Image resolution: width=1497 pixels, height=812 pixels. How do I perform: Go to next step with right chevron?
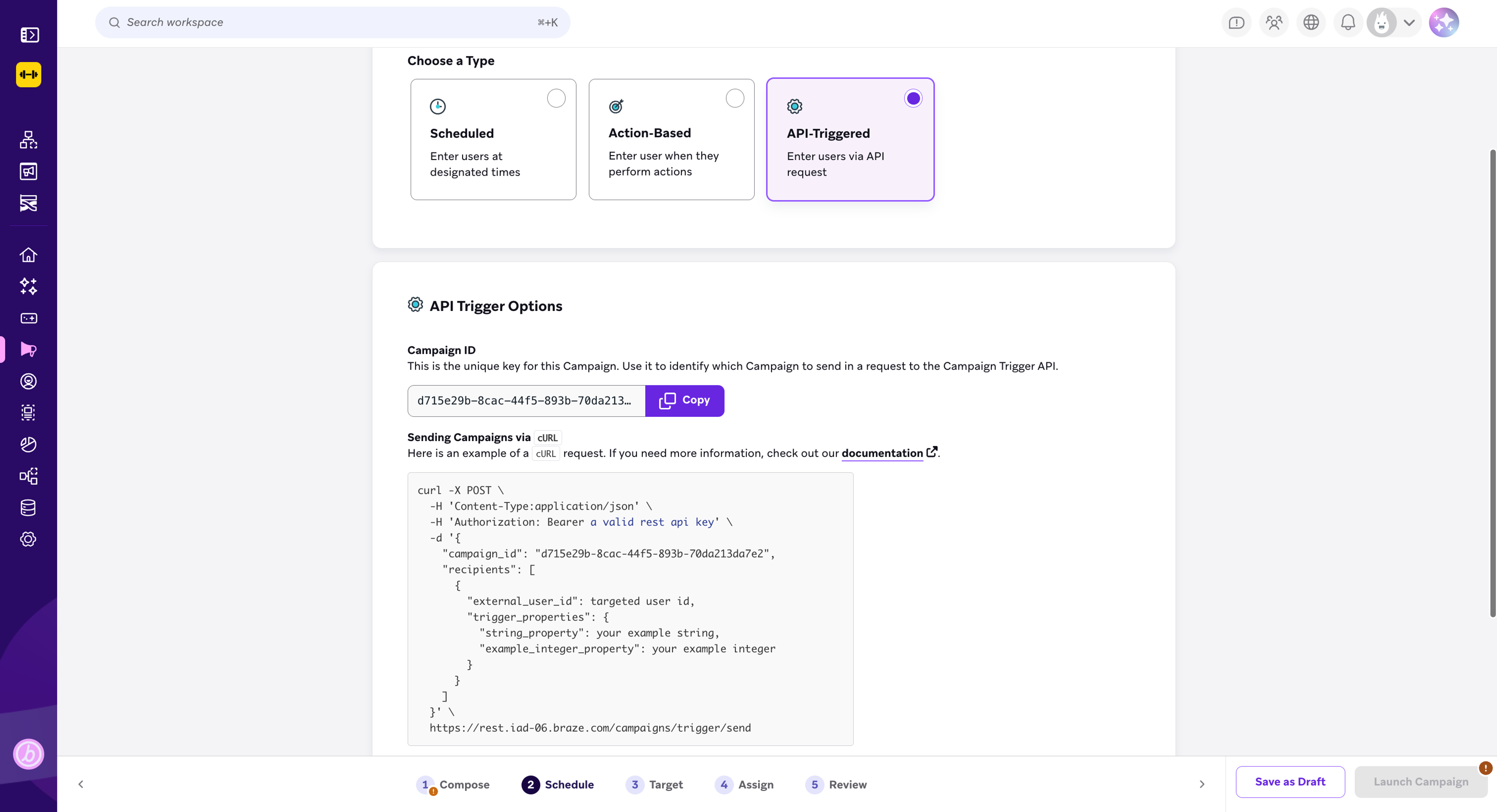click(x=1202, y=784)
